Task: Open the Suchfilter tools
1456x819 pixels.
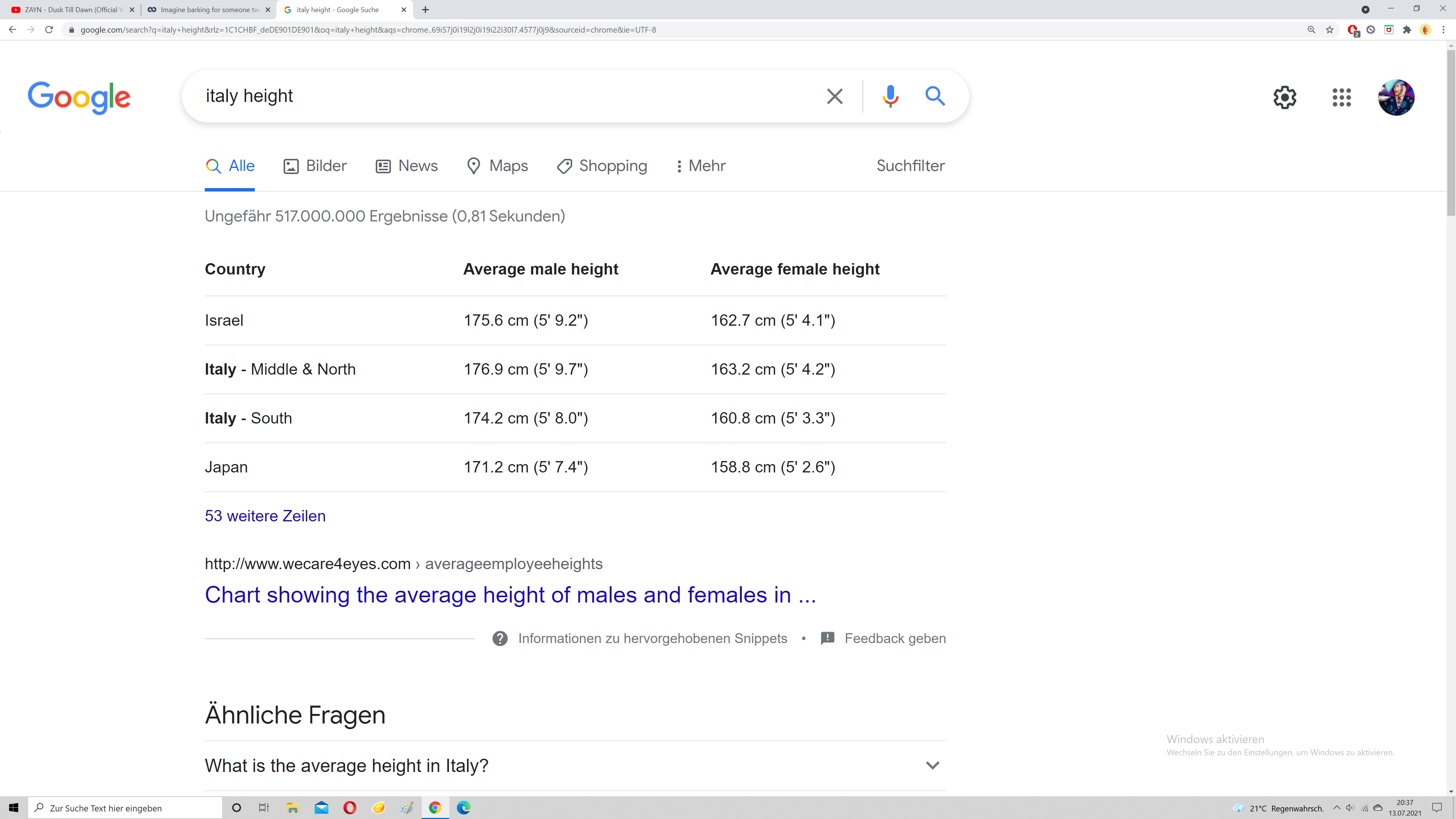Action: tap(910, 166)
